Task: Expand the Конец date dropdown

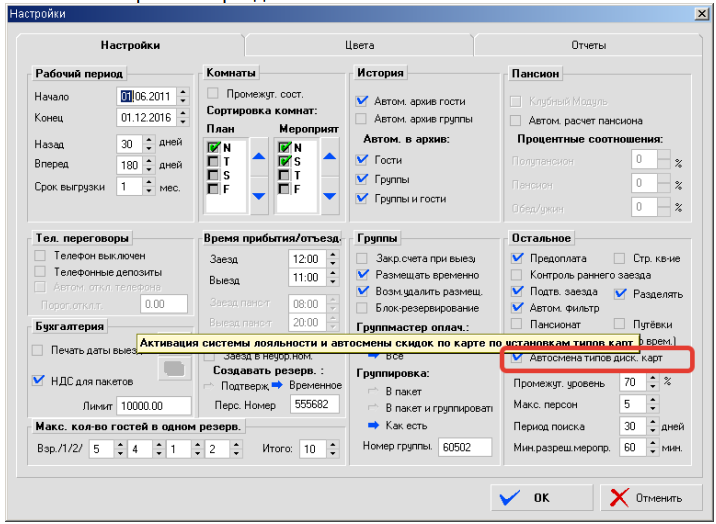Action: tap(183, 119)
